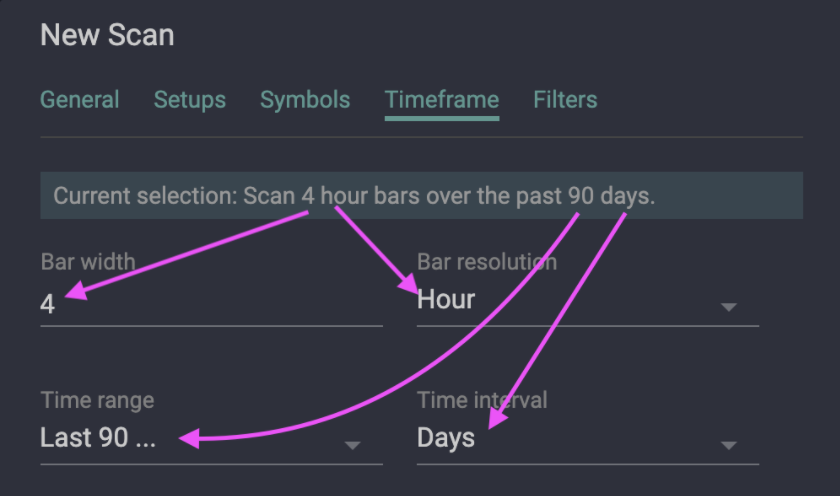Click the Time interval dropdown arrow

(729, 445)
